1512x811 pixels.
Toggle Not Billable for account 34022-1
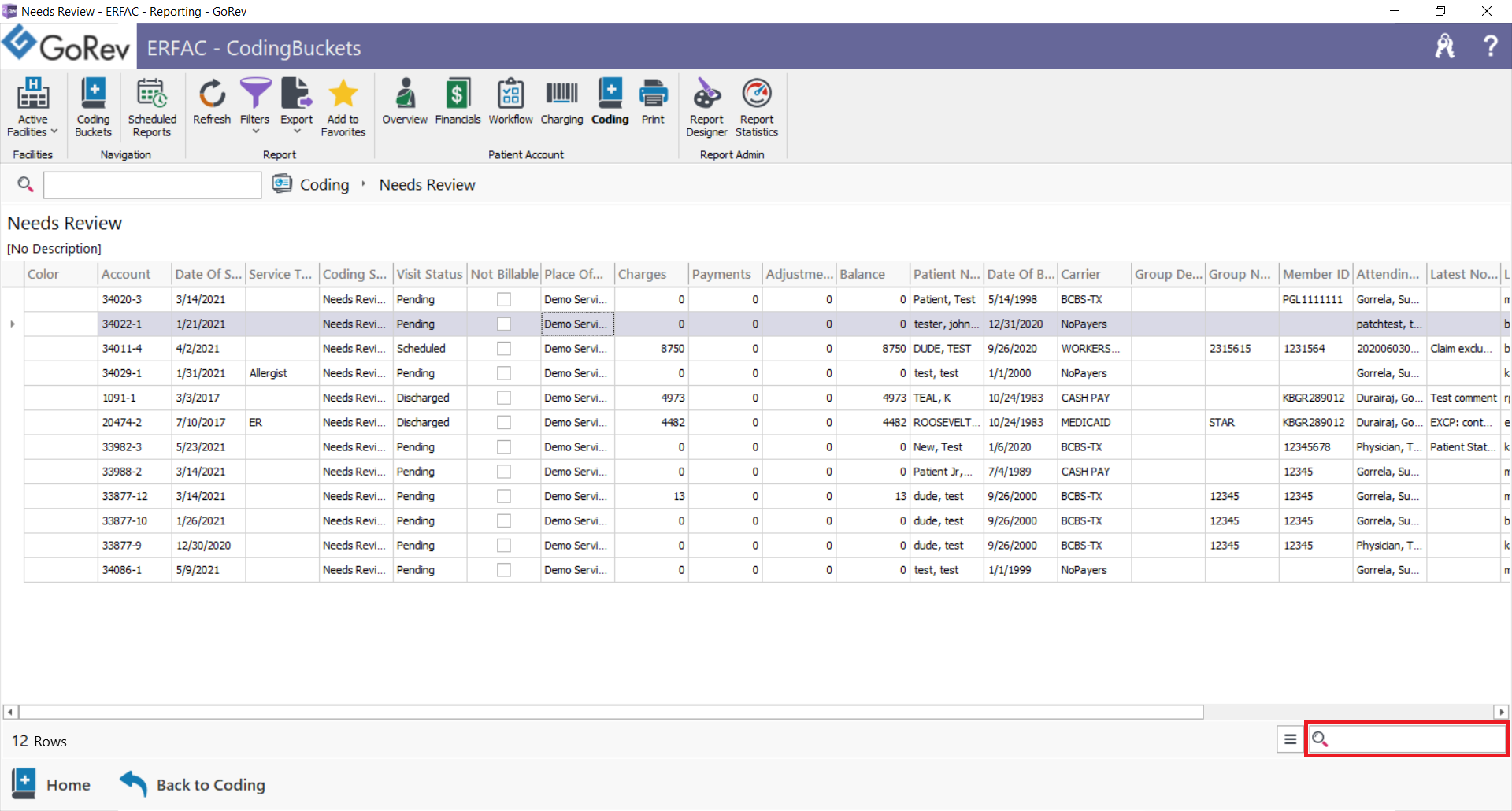pyautogui.click(x=504, y=324)
